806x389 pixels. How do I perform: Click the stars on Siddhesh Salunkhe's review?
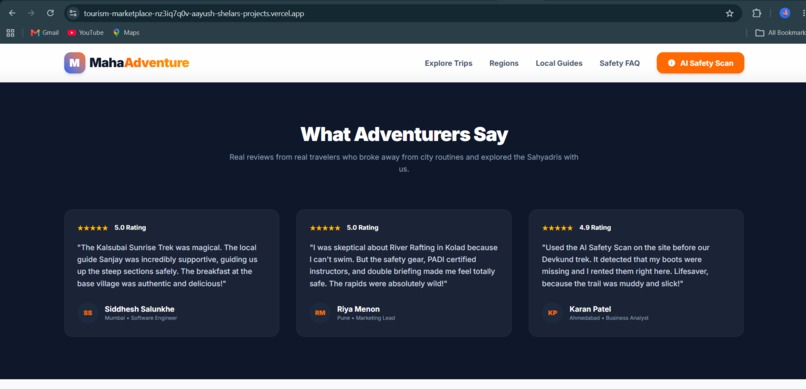pyautogui.click(x=93, y=228)
